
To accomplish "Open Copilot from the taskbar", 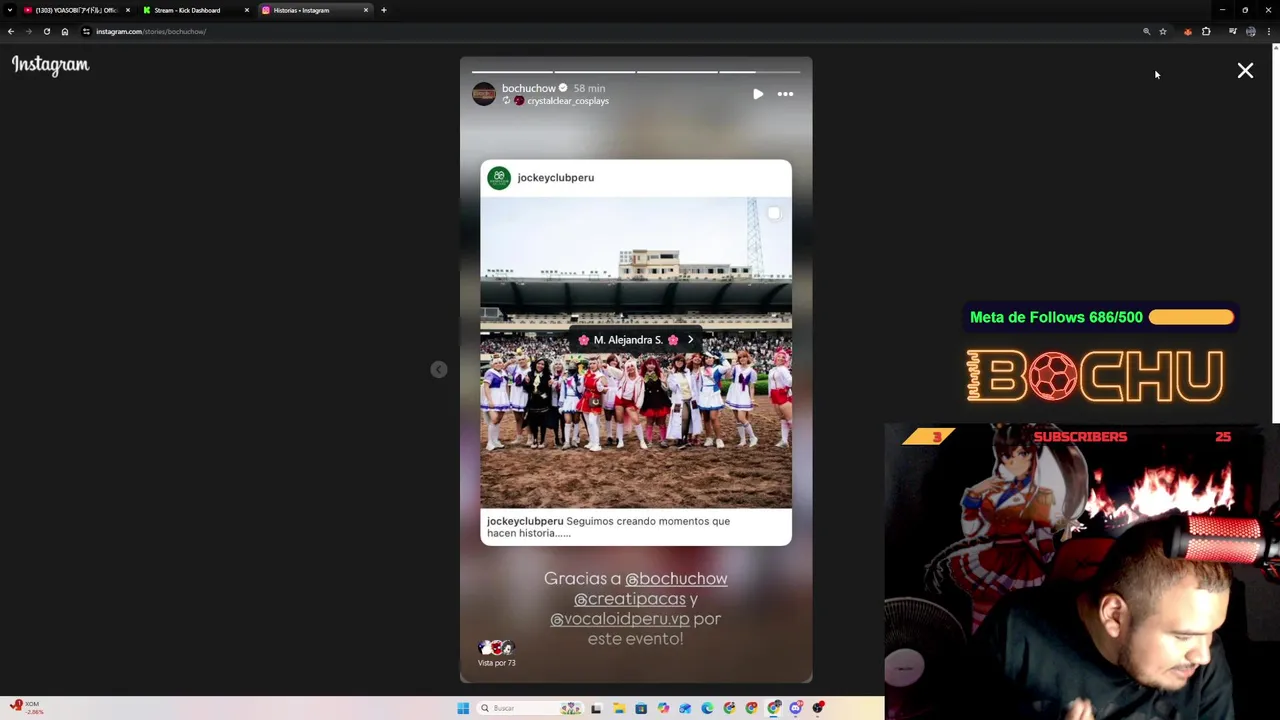I will click(663, 708).
